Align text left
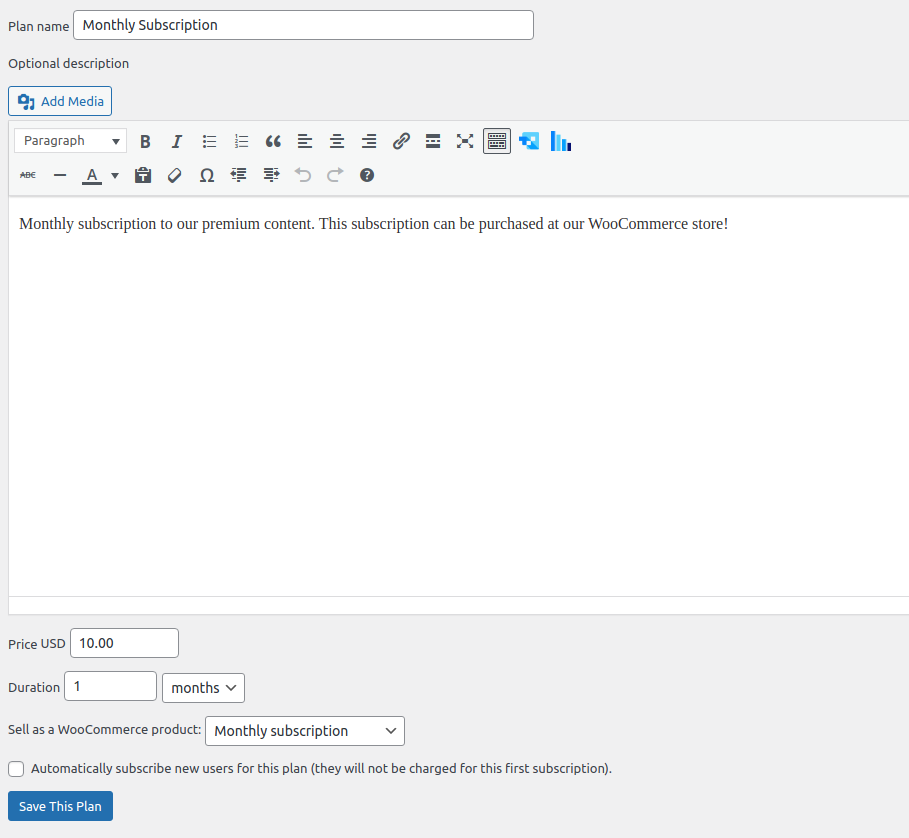This screenshot has width=909, height=838. click(x=305, y=141)
